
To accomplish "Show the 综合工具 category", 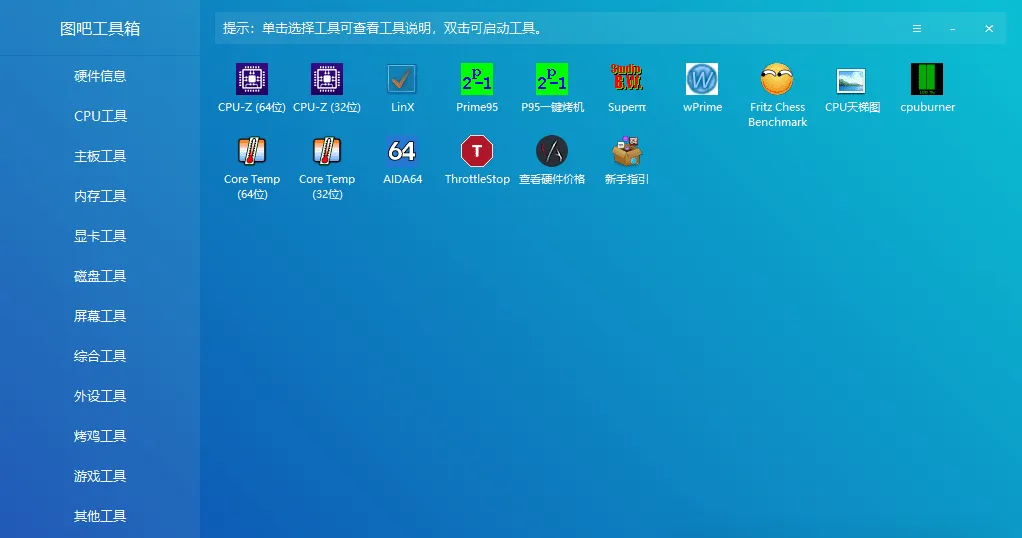I will tap(100, 356).
